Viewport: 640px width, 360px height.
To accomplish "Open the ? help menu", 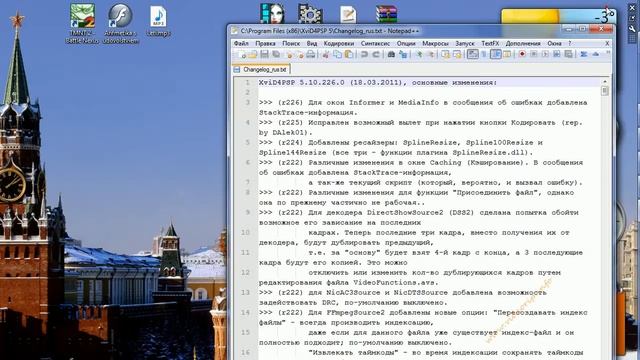I will tap(570, 43).
